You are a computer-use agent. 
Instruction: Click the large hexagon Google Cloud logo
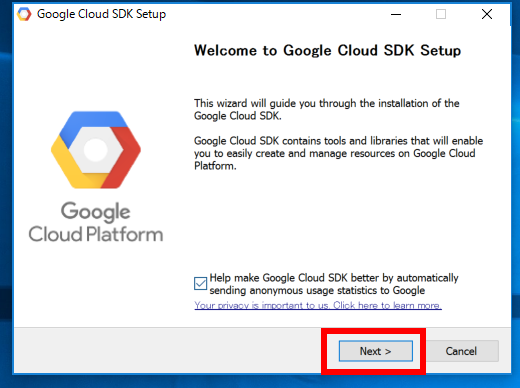click(x=96, y=150)
